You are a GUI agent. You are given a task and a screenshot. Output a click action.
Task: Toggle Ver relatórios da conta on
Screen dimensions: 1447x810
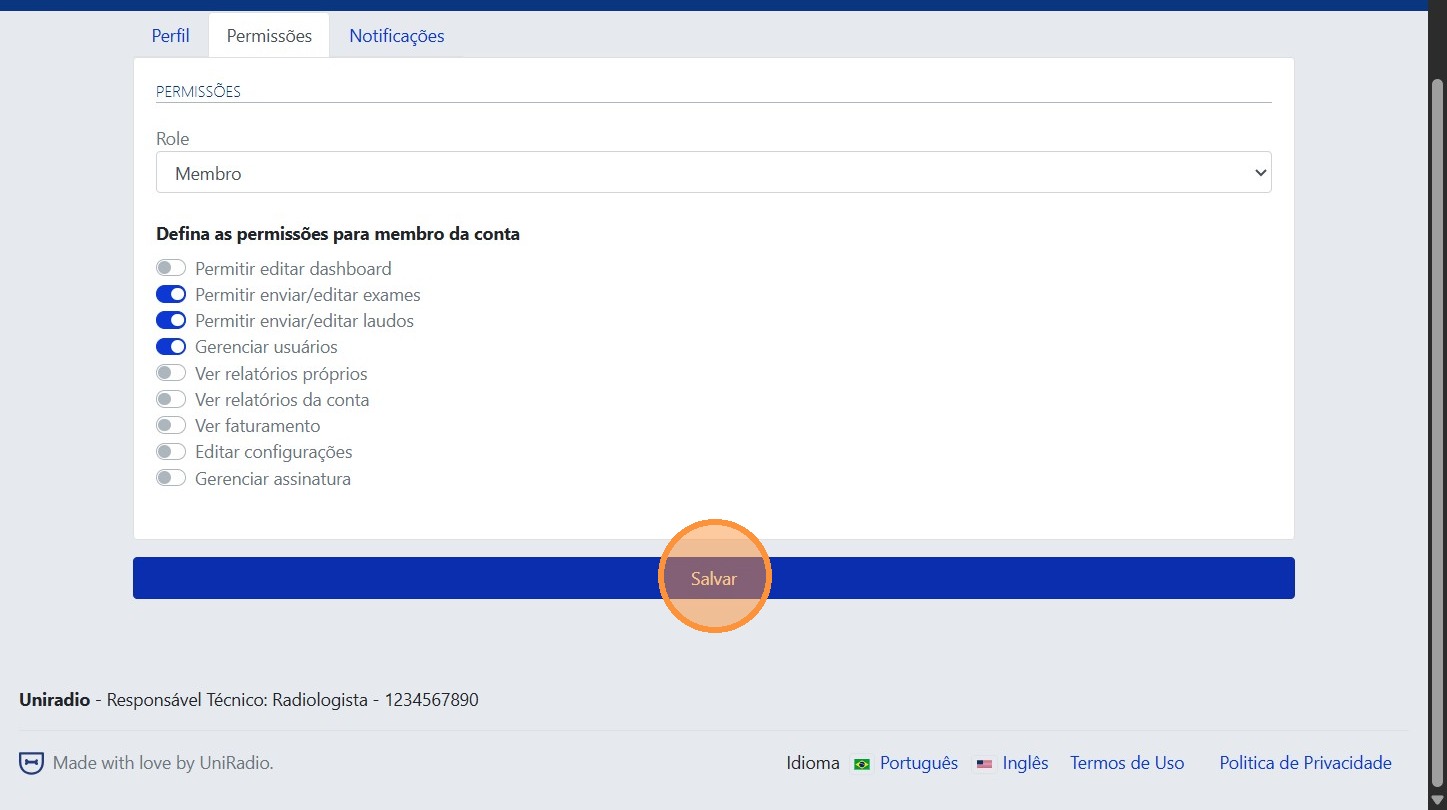click(171, 399)
